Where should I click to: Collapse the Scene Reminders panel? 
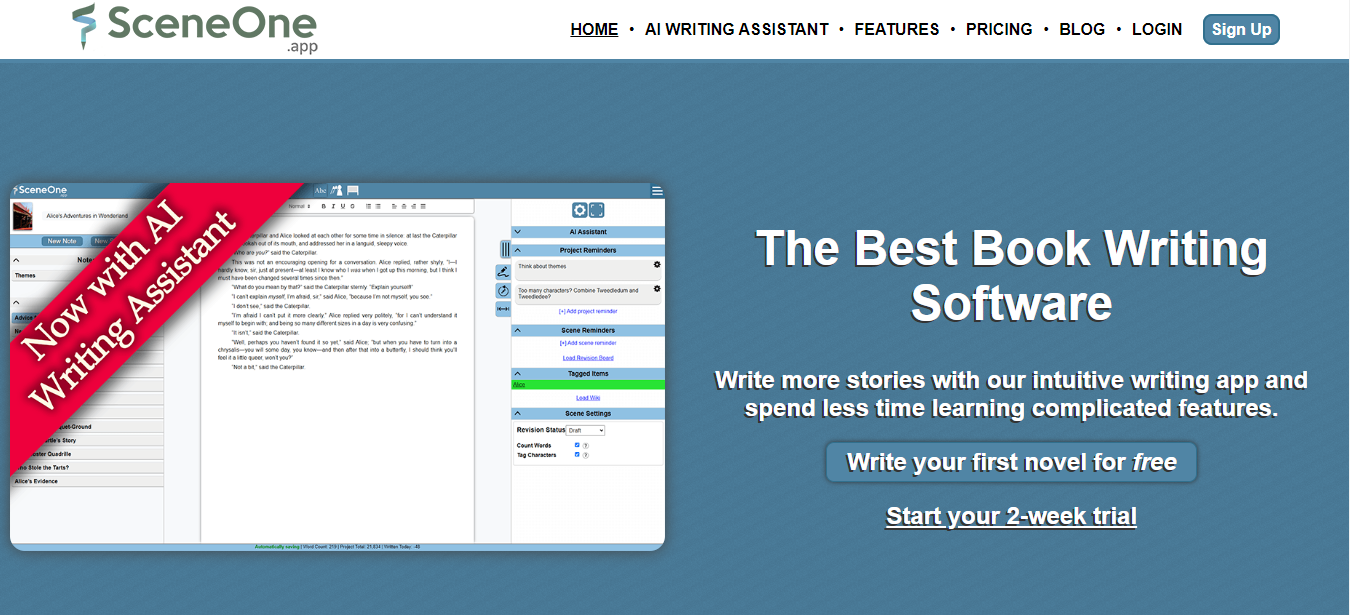[588, 330]
